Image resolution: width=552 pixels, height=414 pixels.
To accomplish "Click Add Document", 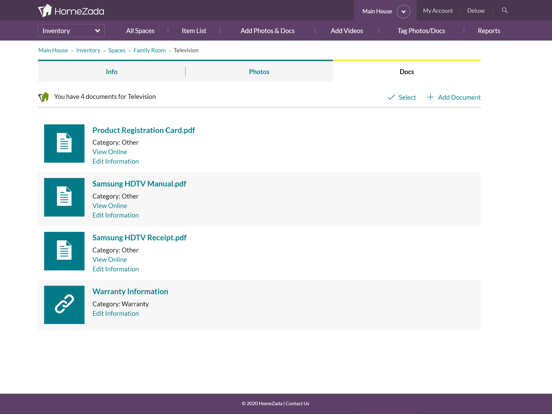I will (454, 97).
